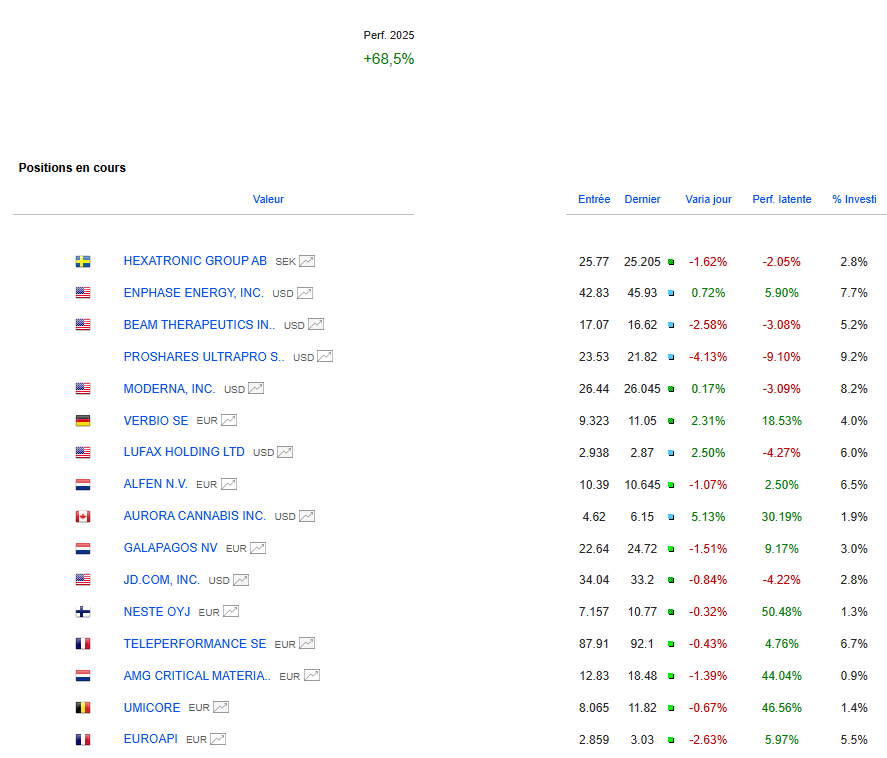Click the Belgian flag beside UMICORE
Screen dimensions: 887x758
83,708
